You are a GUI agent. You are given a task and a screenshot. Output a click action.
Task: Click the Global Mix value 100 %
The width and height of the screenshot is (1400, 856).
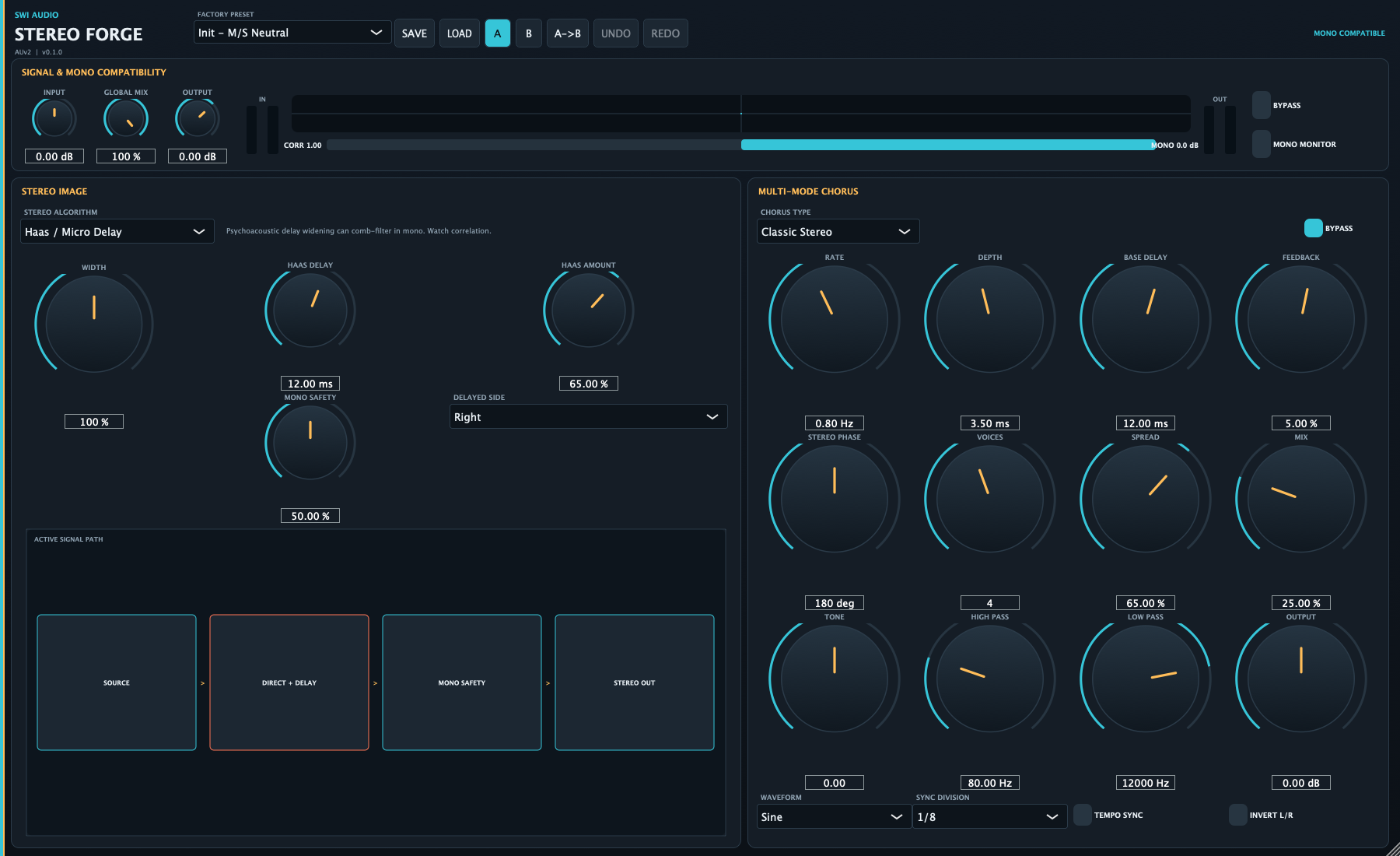[126, 156]
